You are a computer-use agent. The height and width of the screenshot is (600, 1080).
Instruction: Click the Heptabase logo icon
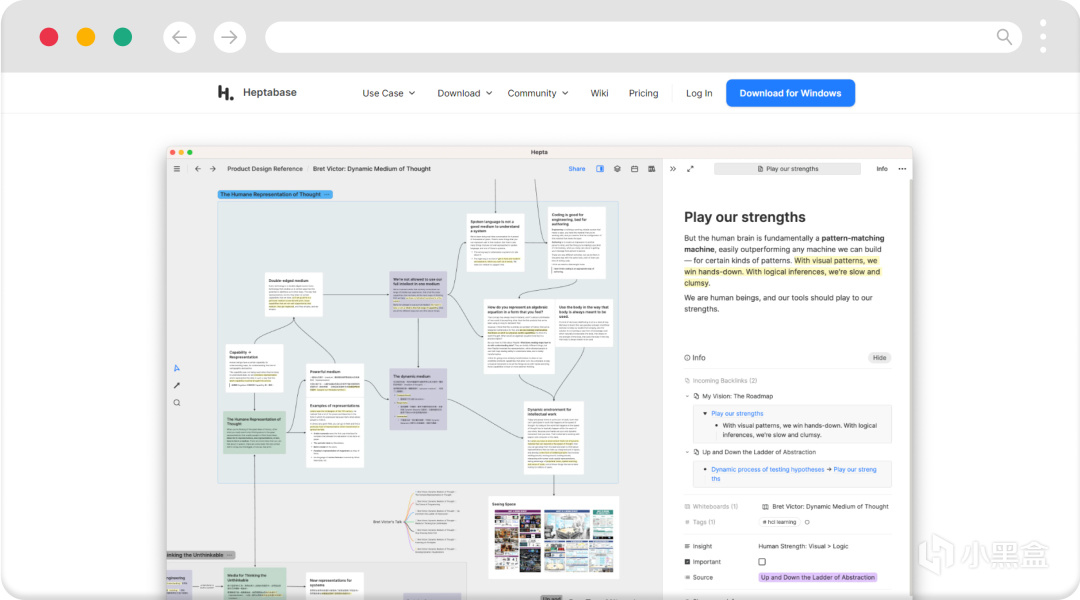click(x=225, y=92)
